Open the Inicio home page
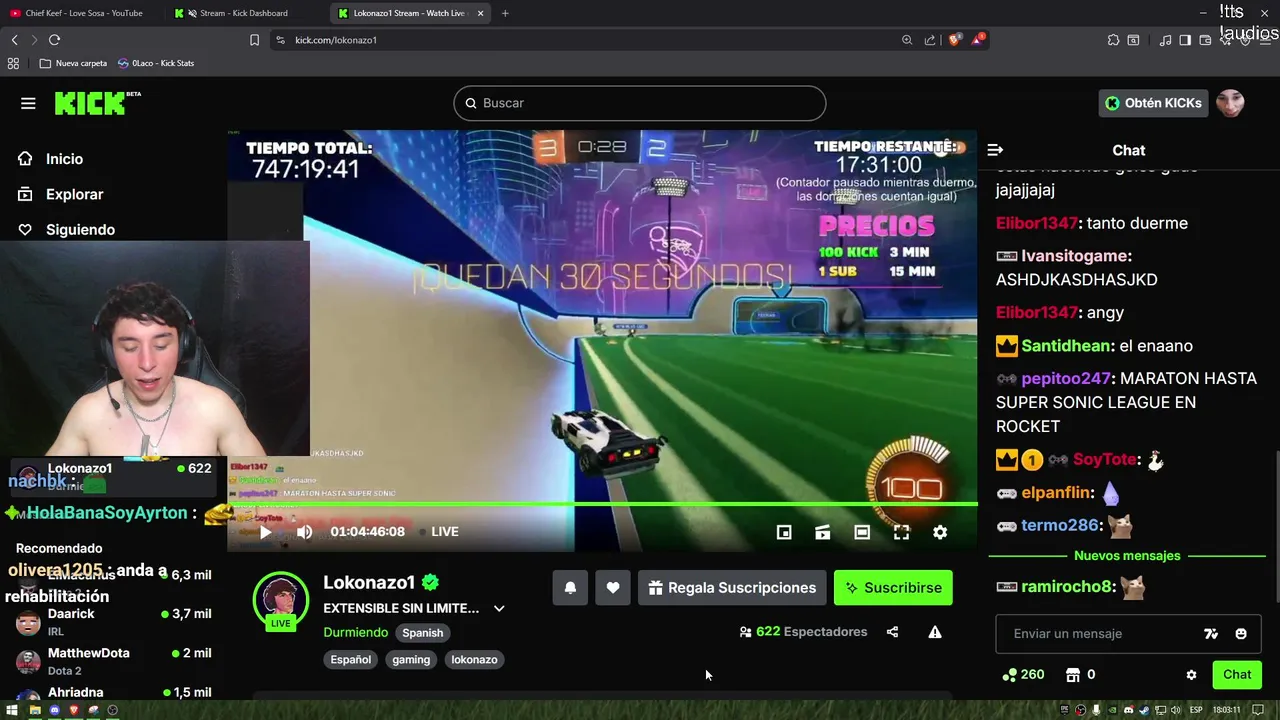The height and width of the screenshot is (720, 1280). [64, 159]
